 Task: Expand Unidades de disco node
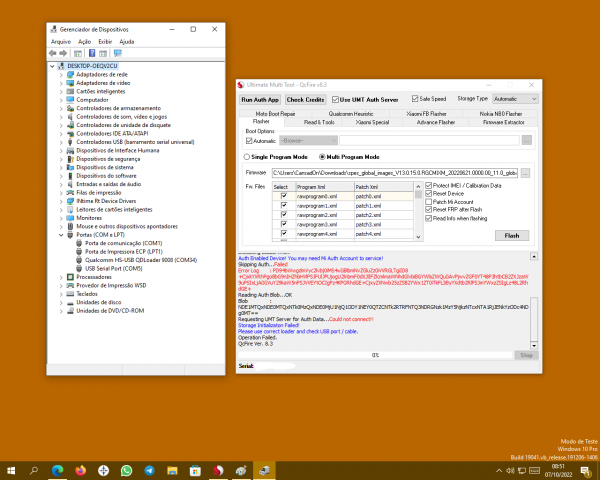coord(61,302)
